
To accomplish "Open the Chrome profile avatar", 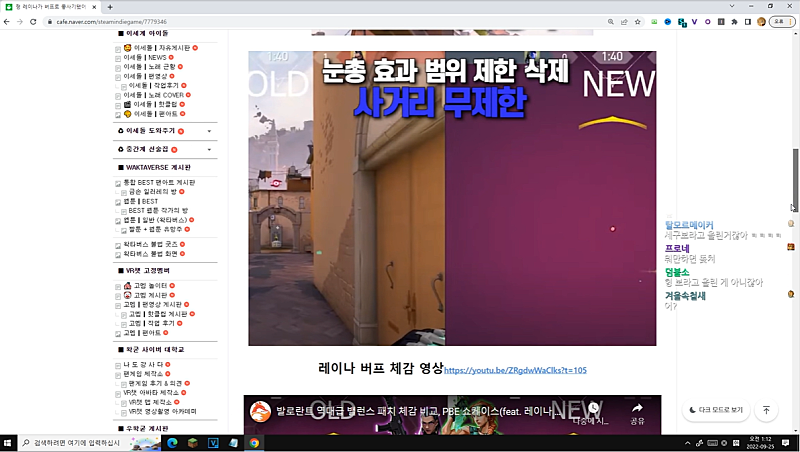I will click(761, 22).
